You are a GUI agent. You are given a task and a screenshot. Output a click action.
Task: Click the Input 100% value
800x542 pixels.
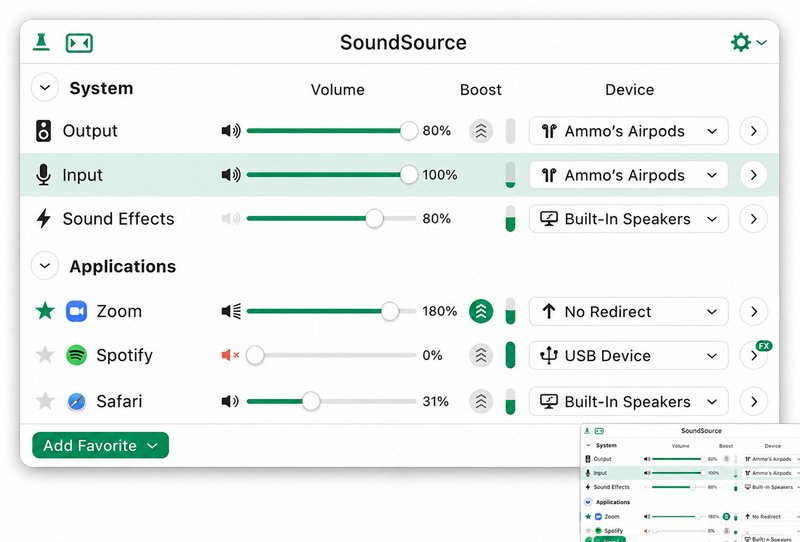click(x=439, y=175)
